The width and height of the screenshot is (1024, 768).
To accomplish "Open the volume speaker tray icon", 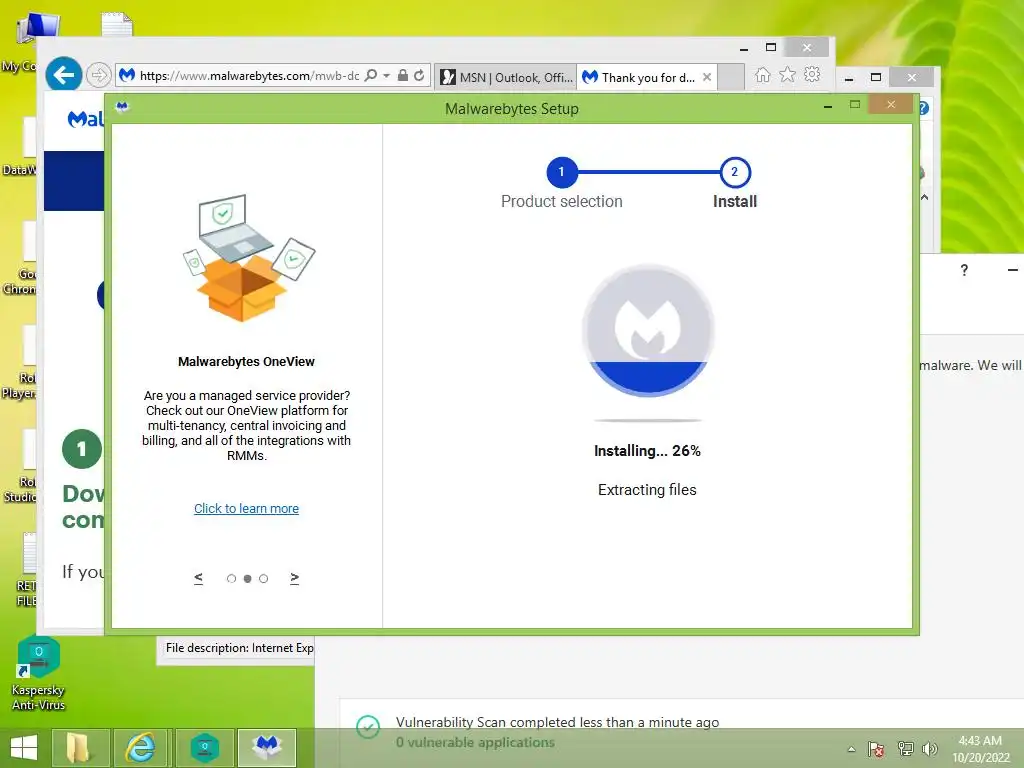I will coord(929,749).
